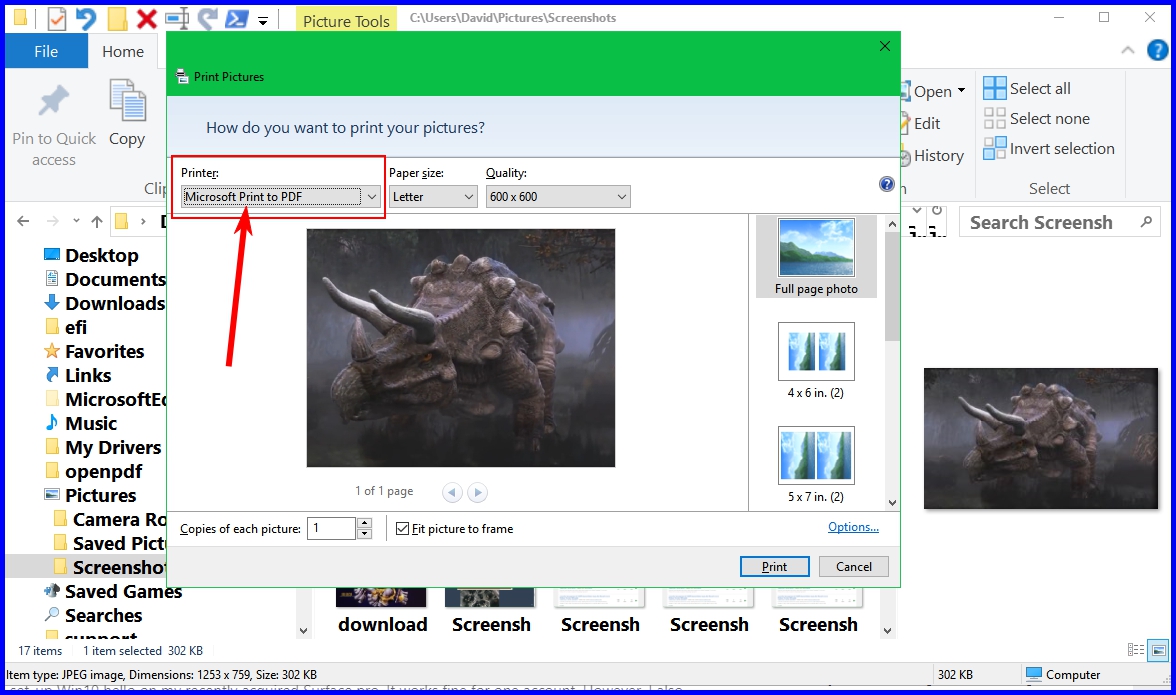1176x695 pixels.
Task: Toggle Fit picture to frame checkbox
Action: point(403,529)
